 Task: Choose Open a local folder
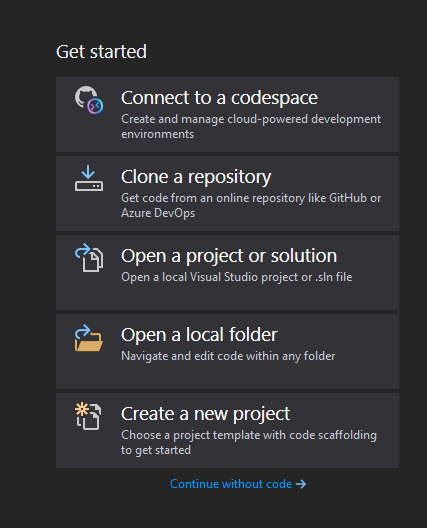coord(227,352)
